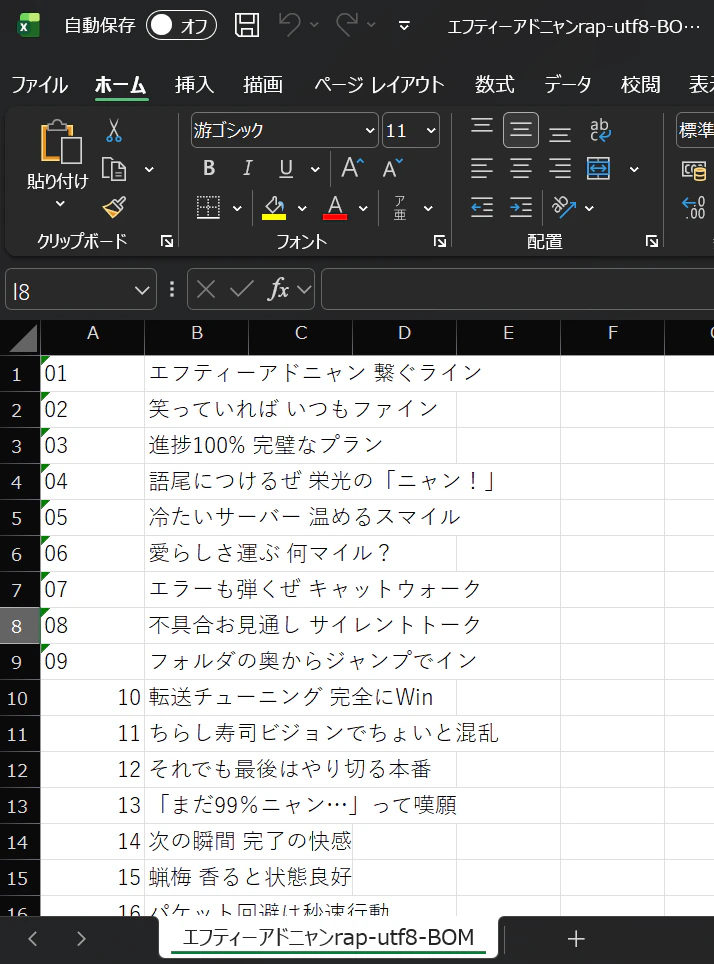This screenshot has width=714, height=964.
Task: Open Customize Quick Access Toolbar menu
Action: tap(404, 25)
